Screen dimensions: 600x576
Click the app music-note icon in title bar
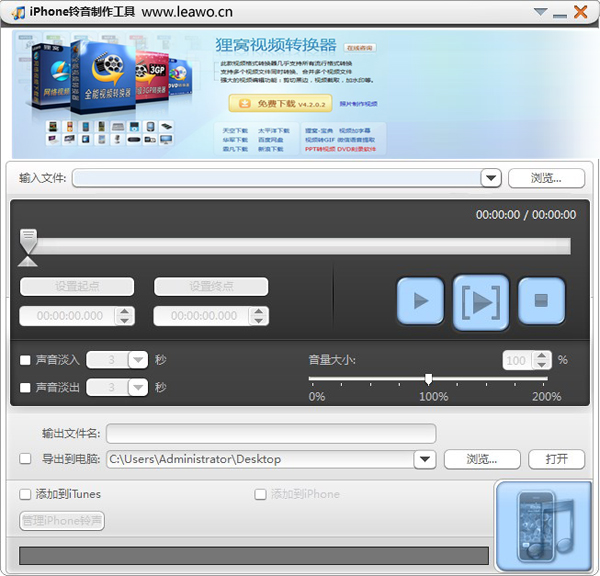18,12
